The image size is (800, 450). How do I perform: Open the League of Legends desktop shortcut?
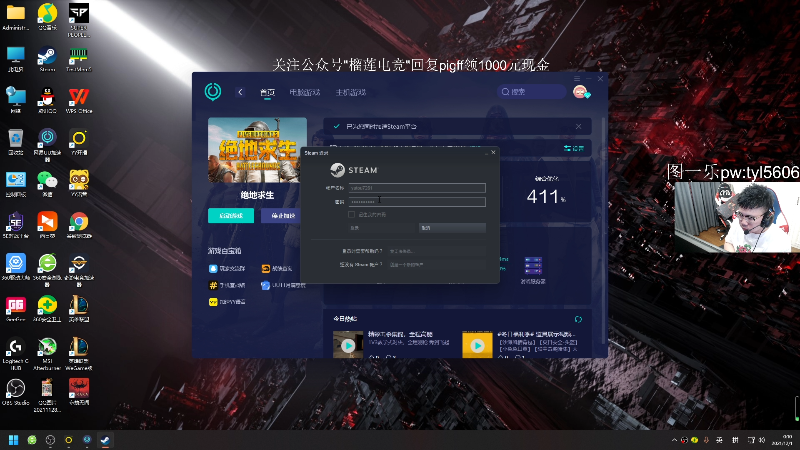click(x=79, y=309)
